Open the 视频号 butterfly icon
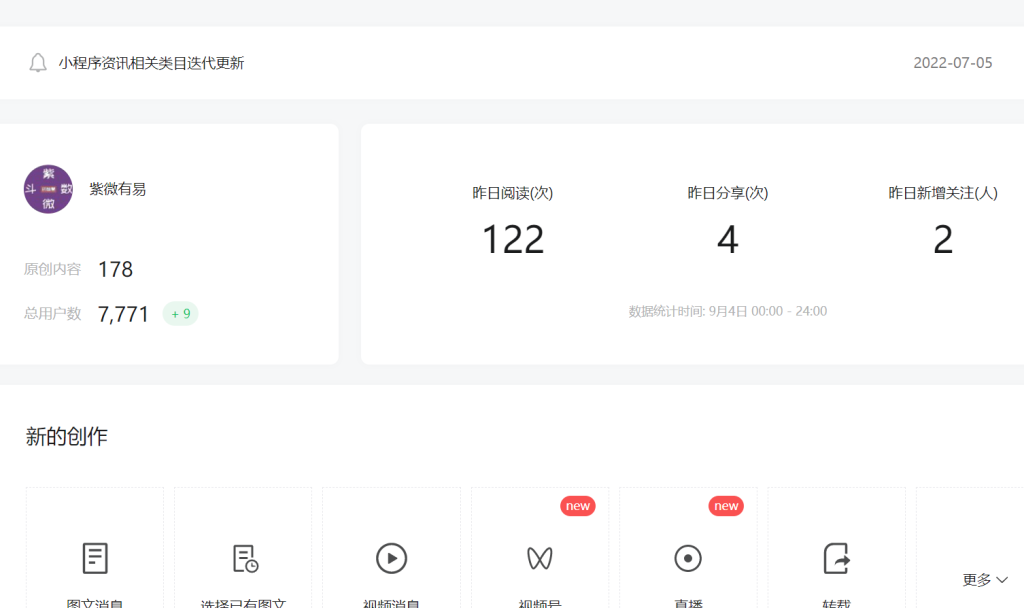This screenshot has width=1024, height=608. click(540, 558)
